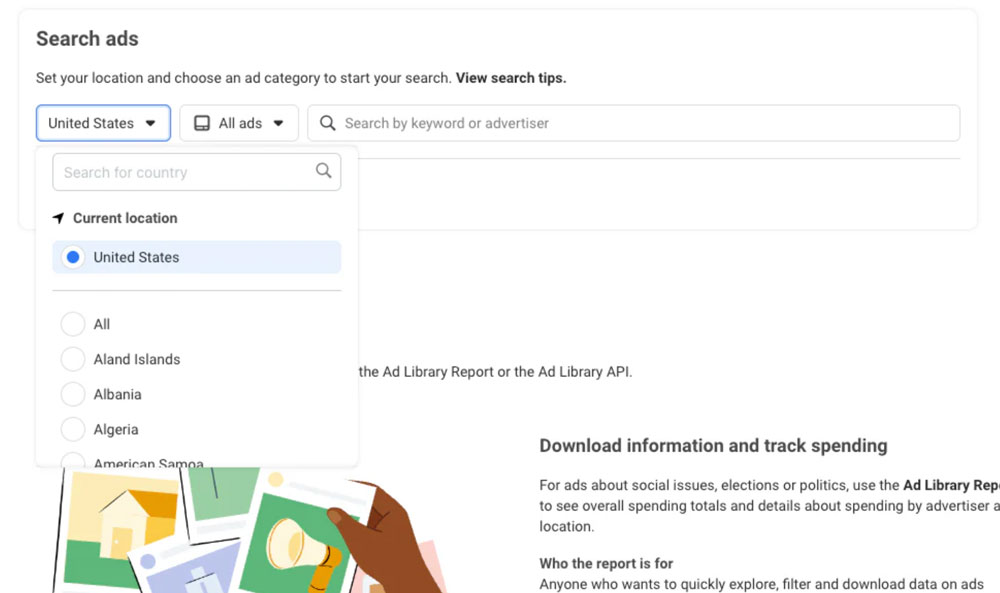This screenshot has height=593, width=1000.
Task: Click the caret arrow on All ads
Action: [278, 123]
